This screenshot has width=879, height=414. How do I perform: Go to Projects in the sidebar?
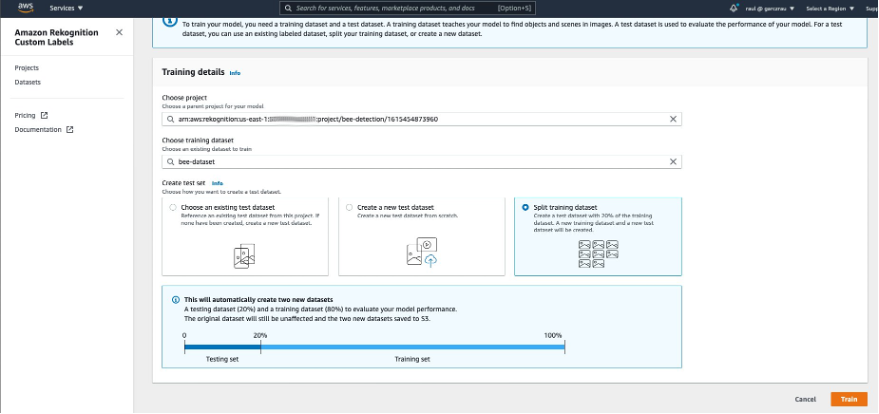tap(26, 68)
